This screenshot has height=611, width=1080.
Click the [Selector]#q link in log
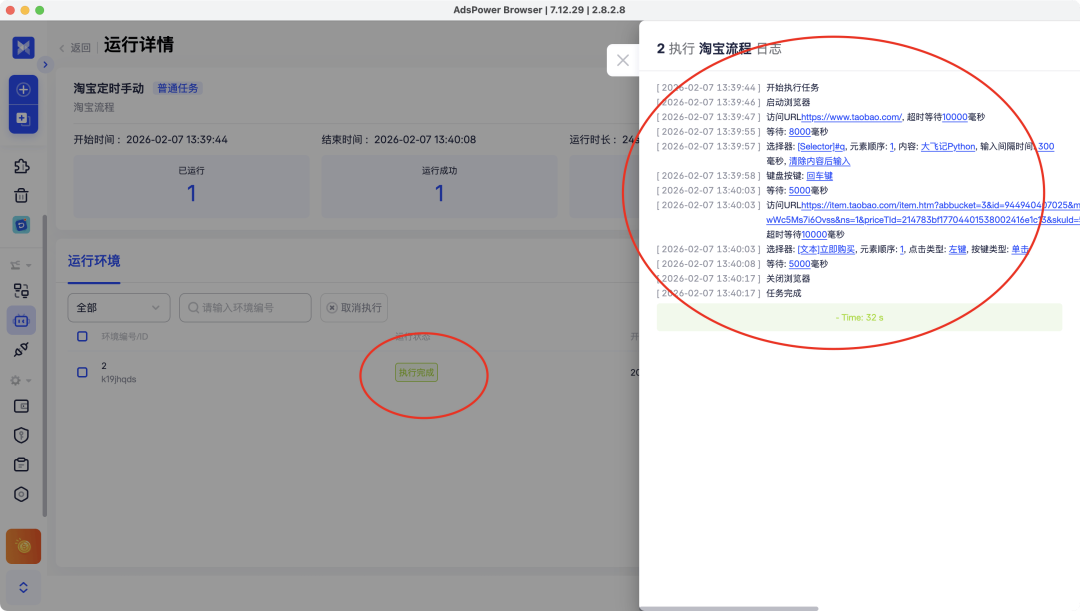pyautogui.click(x=821, y=146)
